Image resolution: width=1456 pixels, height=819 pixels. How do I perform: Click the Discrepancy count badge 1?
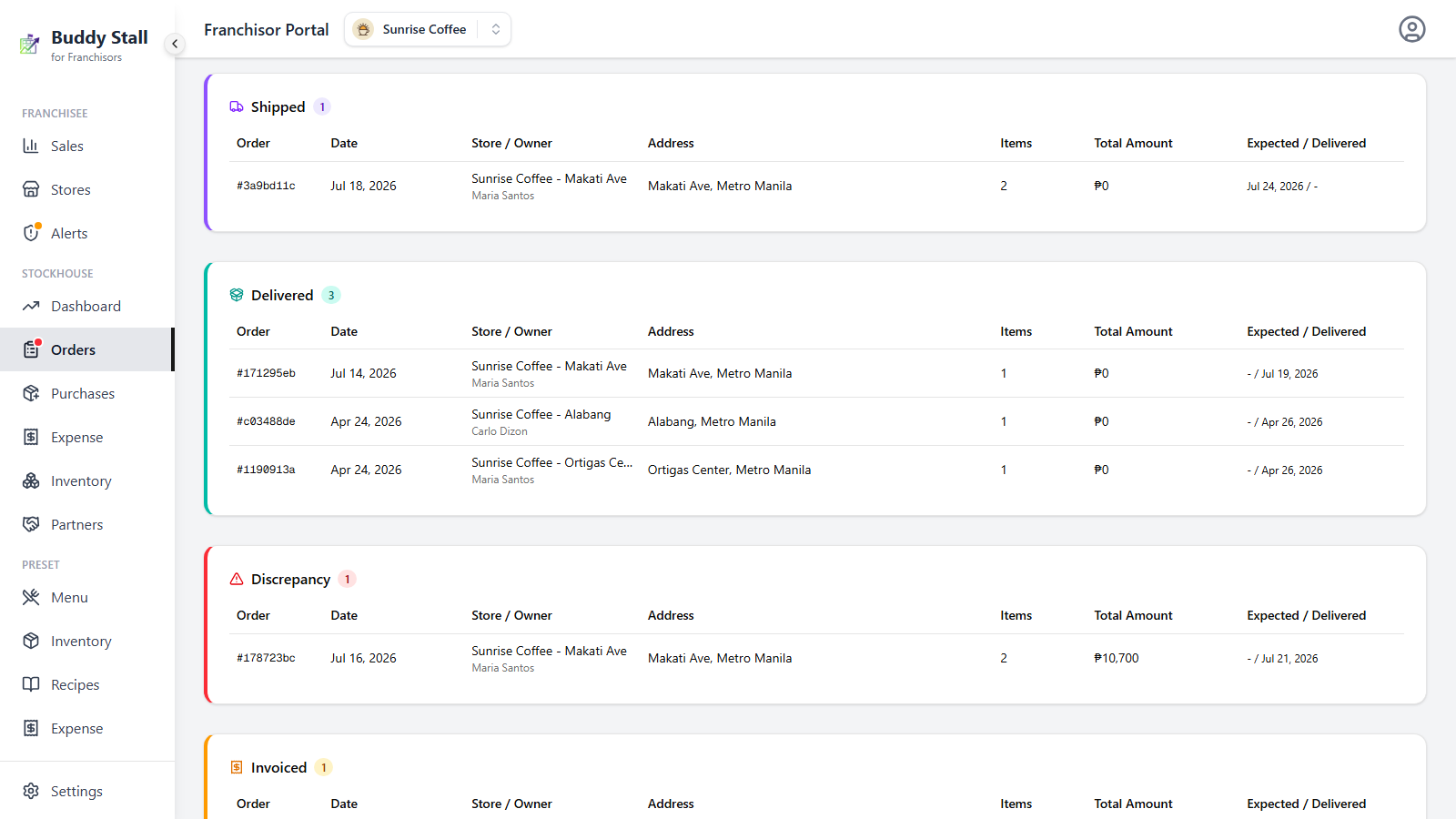point(347,579)
